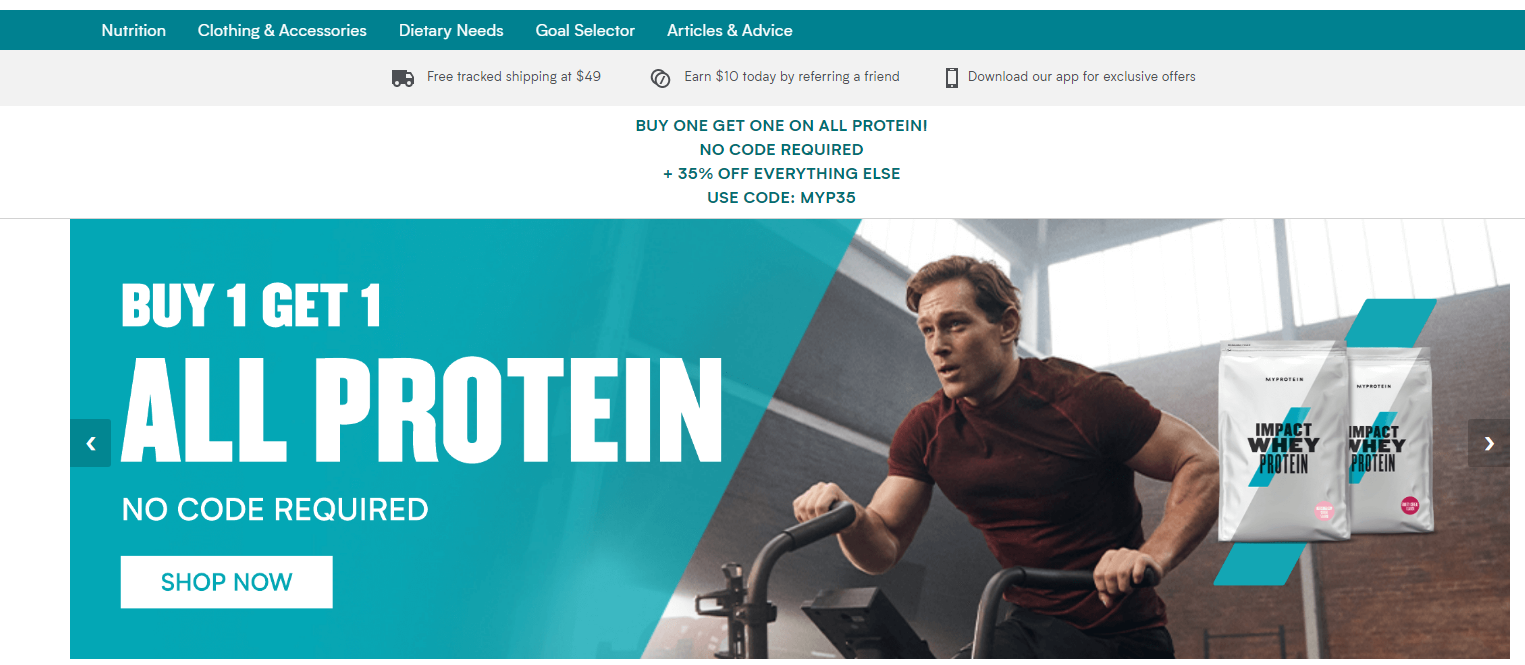Click the ALL PROTEIN banner headline
This screenshot has height=665, width=1525.
pos(421,408)
